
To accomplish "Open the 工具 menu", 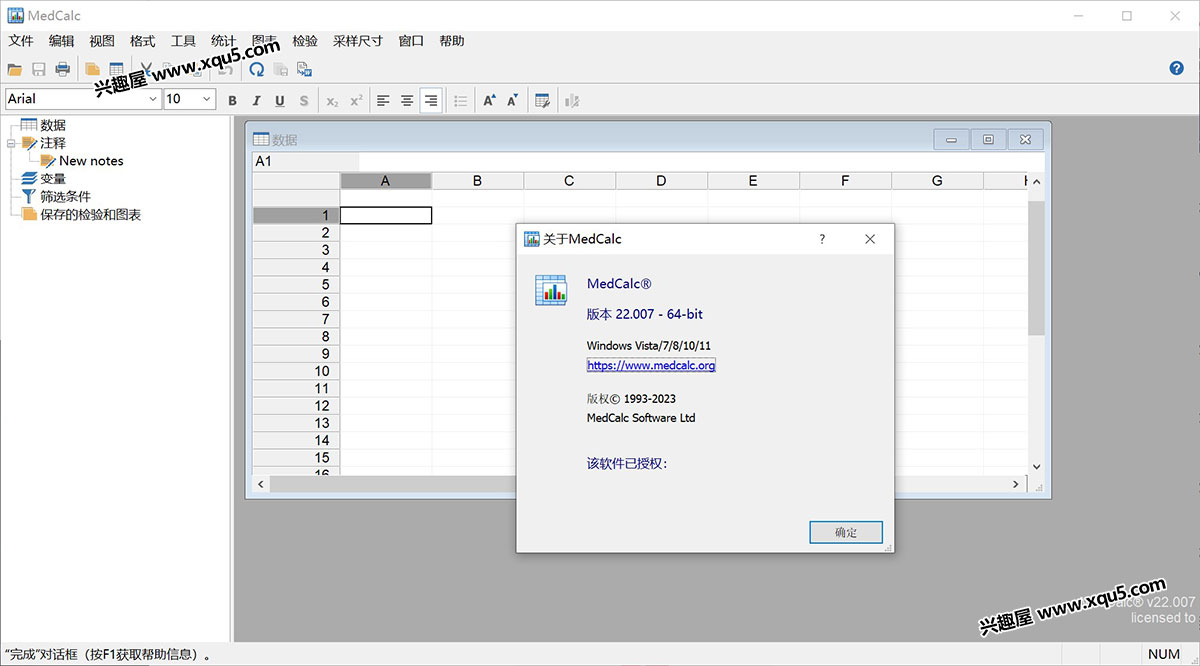I will pyautogui.click(x=183, y=41).
